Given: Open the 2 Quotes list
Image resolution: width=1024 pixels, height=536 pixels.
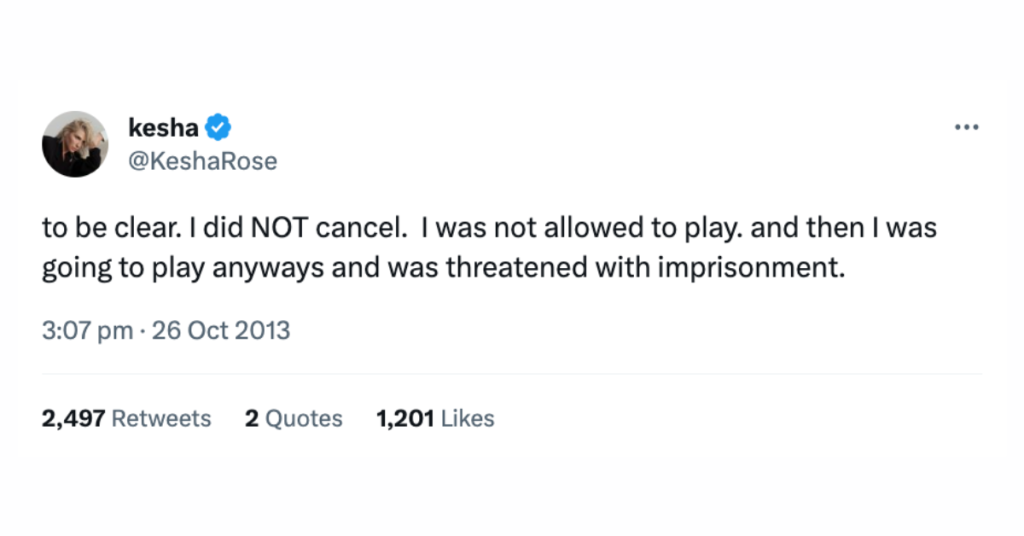Looking at the screenshot, I should pos(293,418).
